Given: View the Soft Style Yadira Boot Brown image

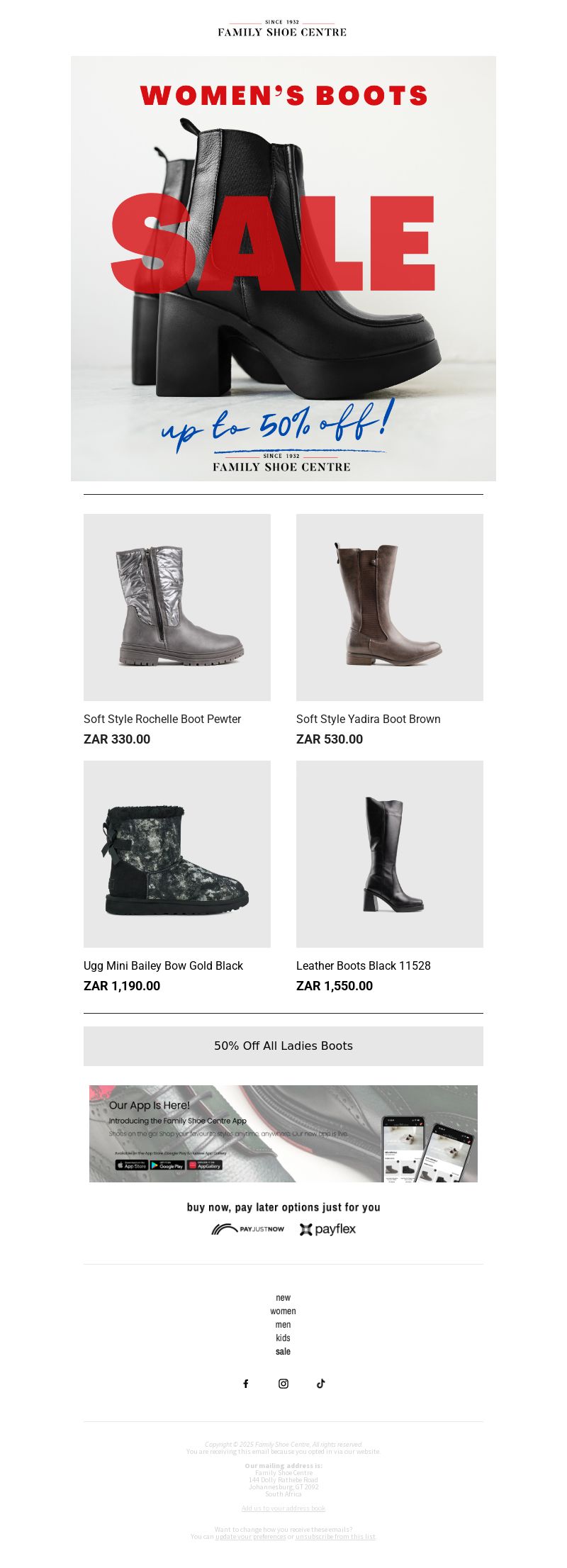Looking at the screenshot, I should coord(390,607).
